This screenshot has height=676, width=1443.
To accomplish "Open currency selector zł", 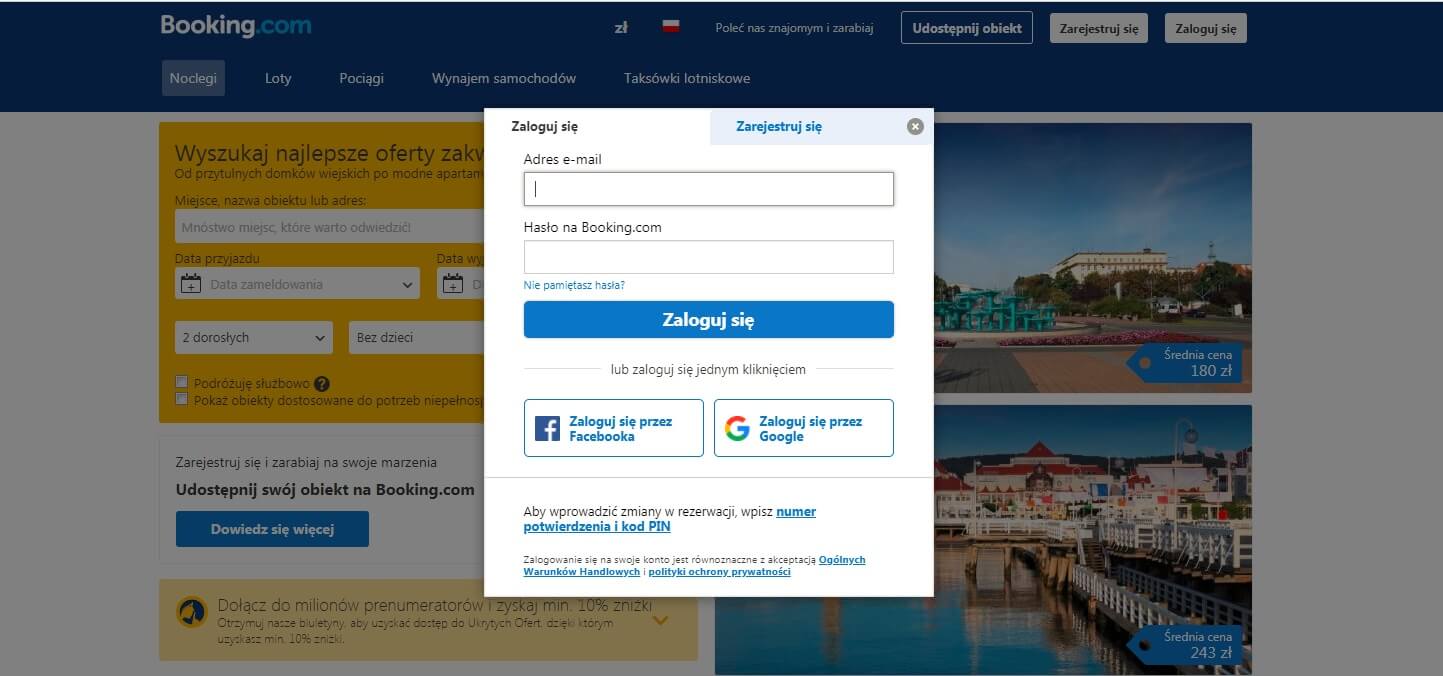I will 621,28.
